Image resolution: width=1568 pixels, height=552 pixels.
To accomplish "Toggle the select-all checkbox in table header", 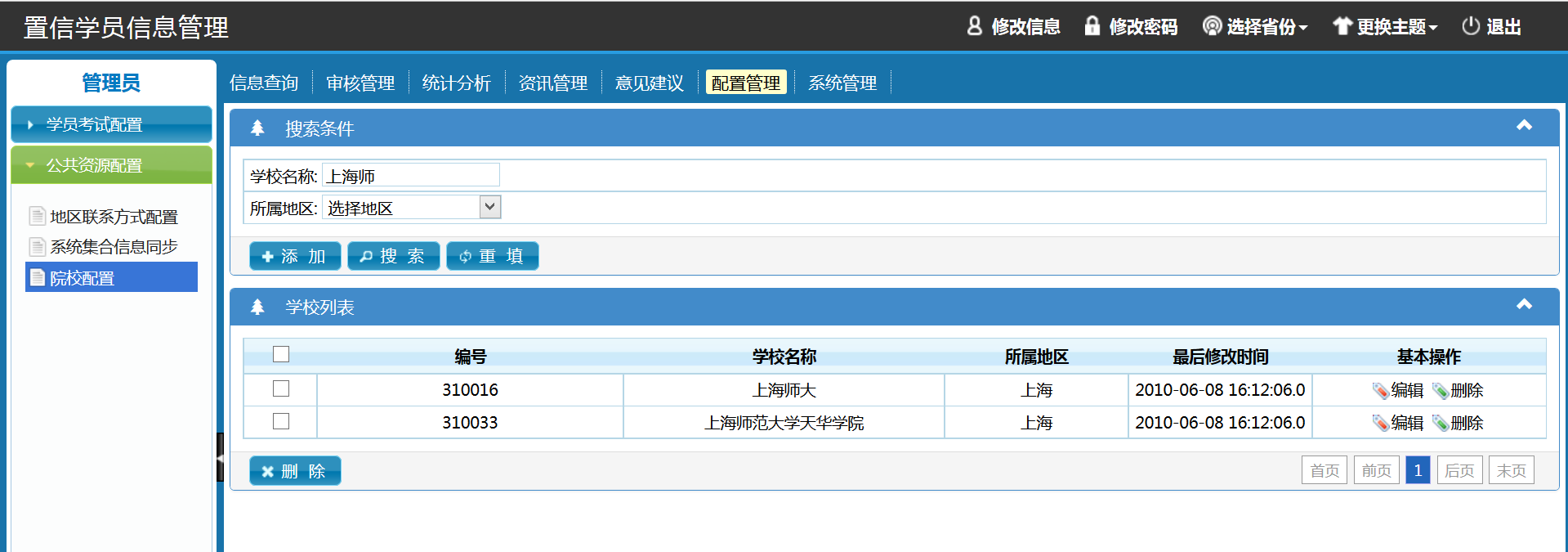I will point(281,354).
